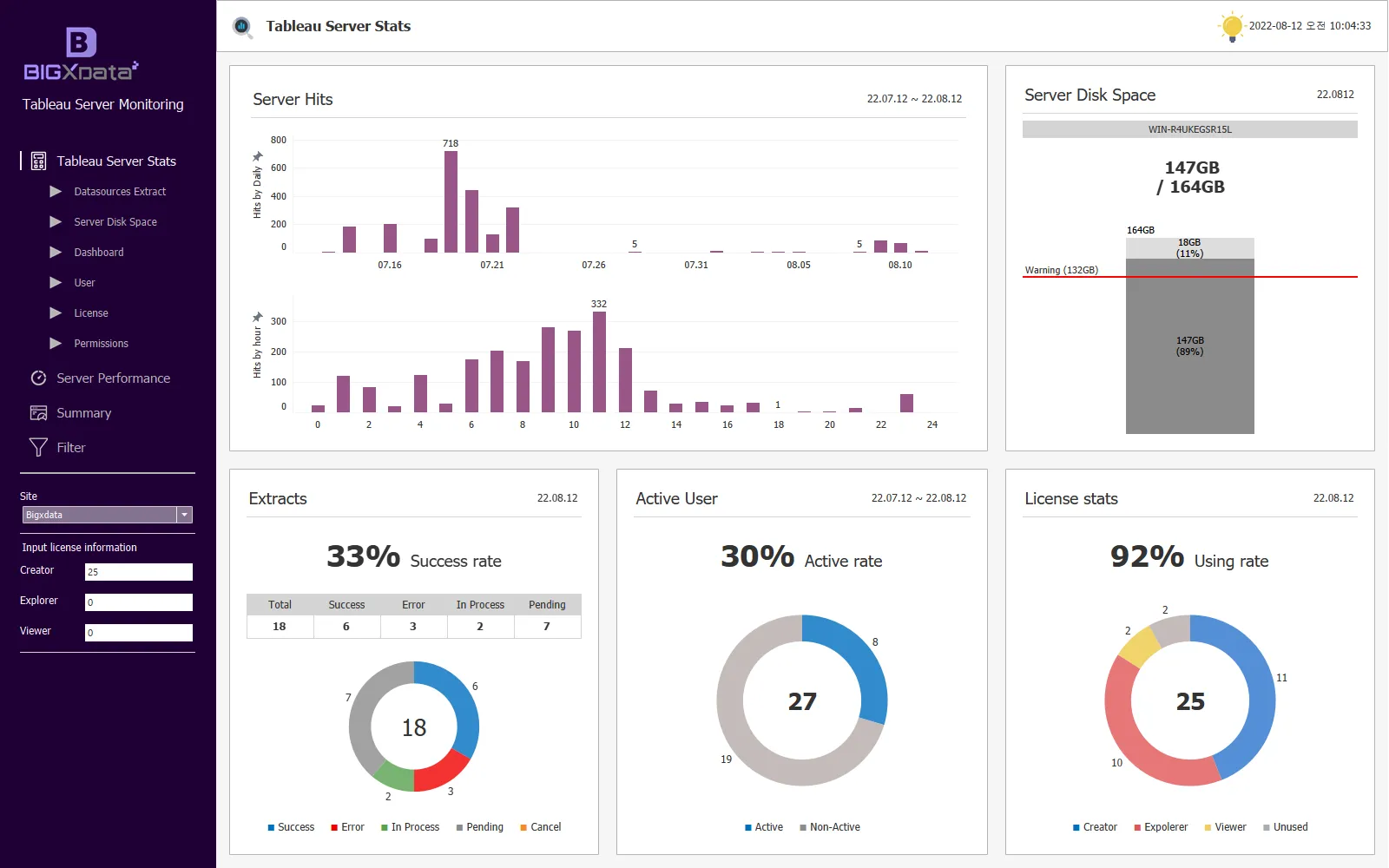Click the Viewer legend swatch
Viewport: 1389px width, 868px height.
coord(1208,827)
